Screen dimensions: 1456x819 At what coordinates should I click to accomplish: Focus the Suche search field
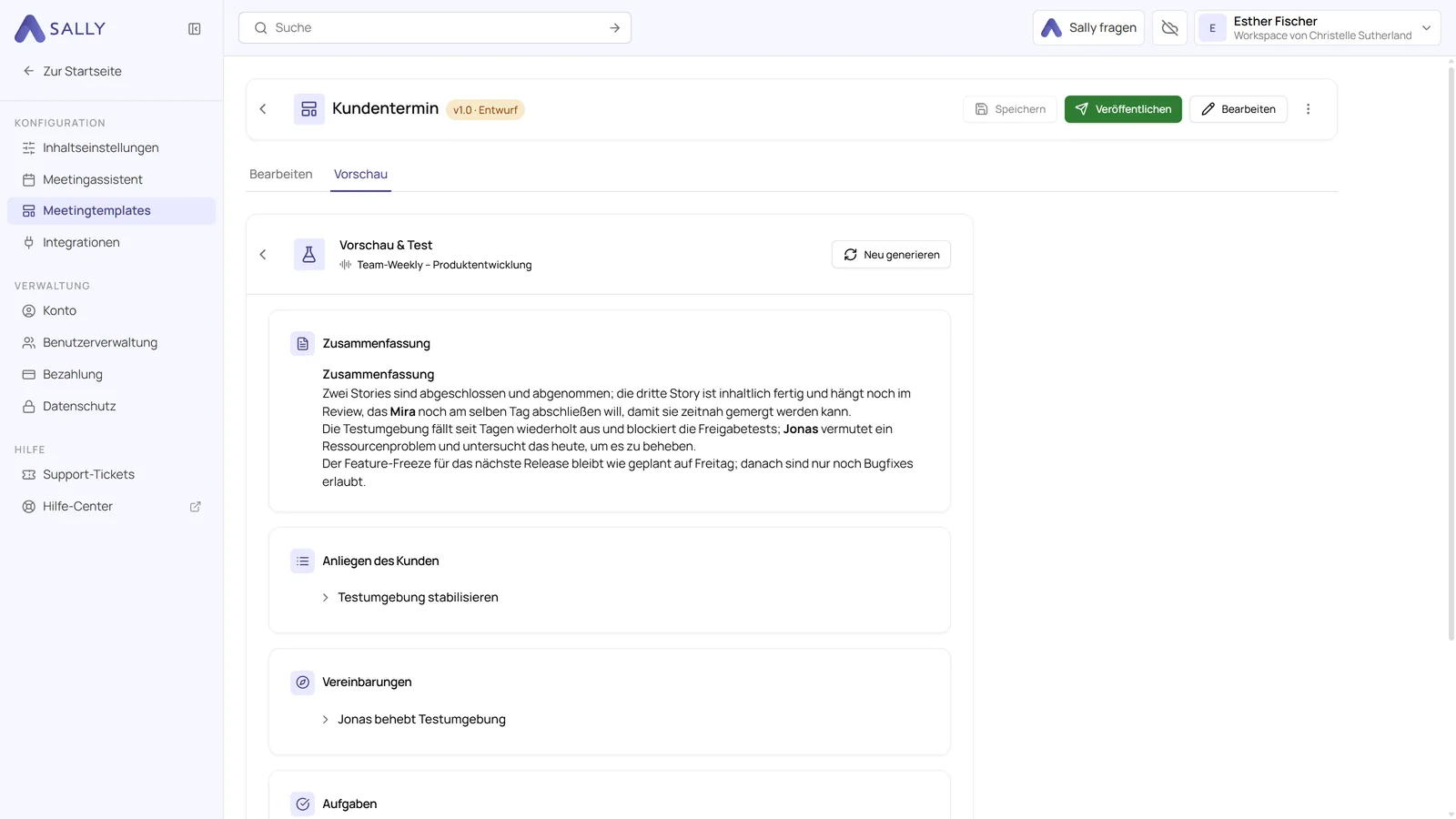tap(435, 27)
